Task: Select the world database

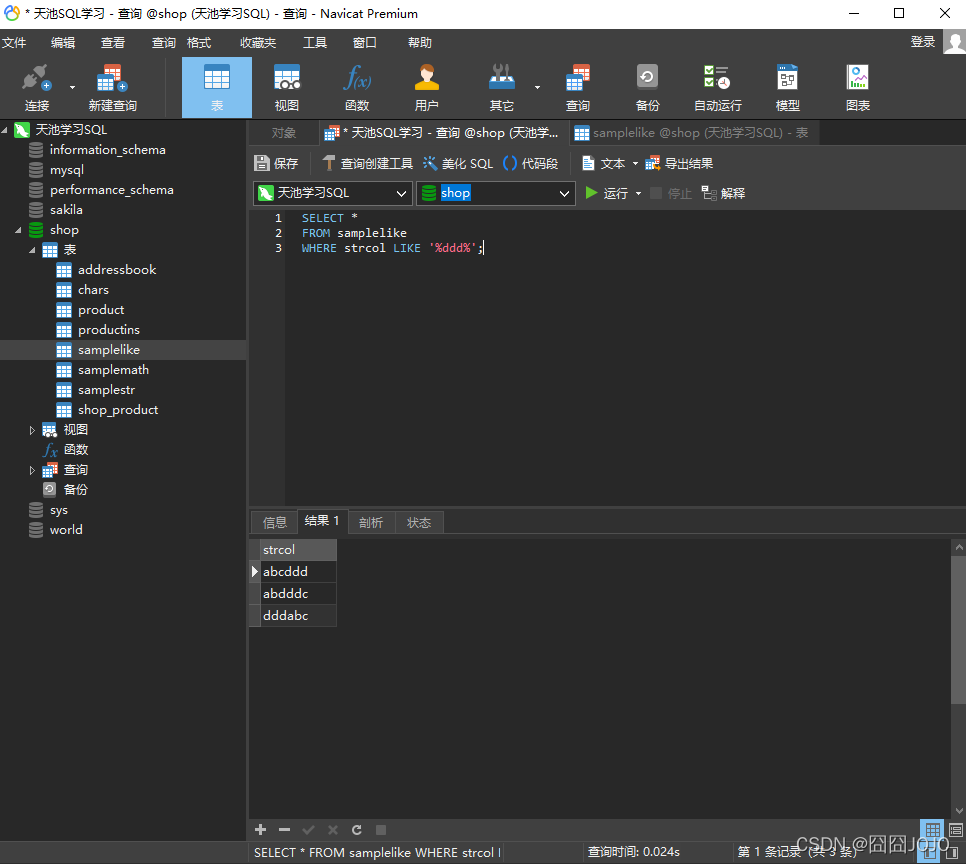Action: click(x=66, y=530)
